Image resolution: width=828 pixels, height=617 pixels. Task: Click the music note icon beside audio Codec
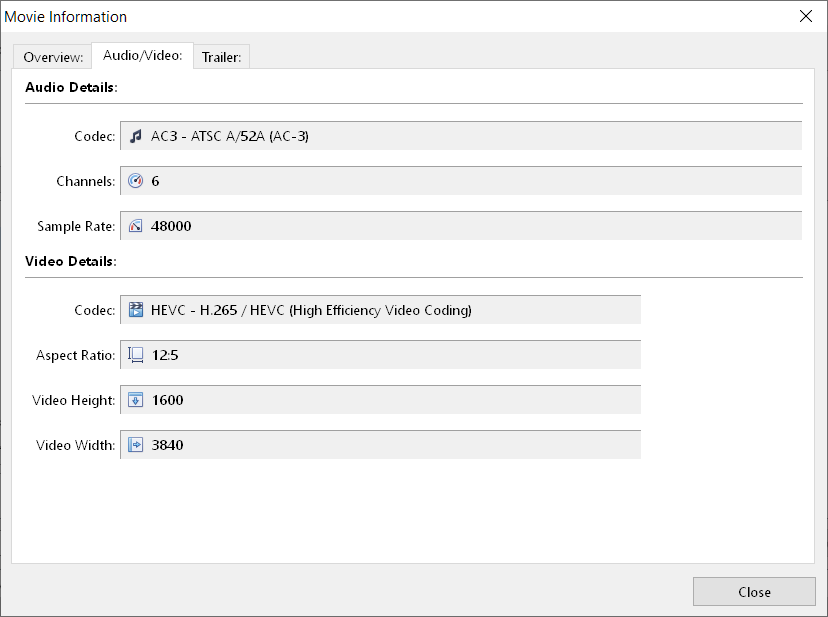[x=135, y=135]
